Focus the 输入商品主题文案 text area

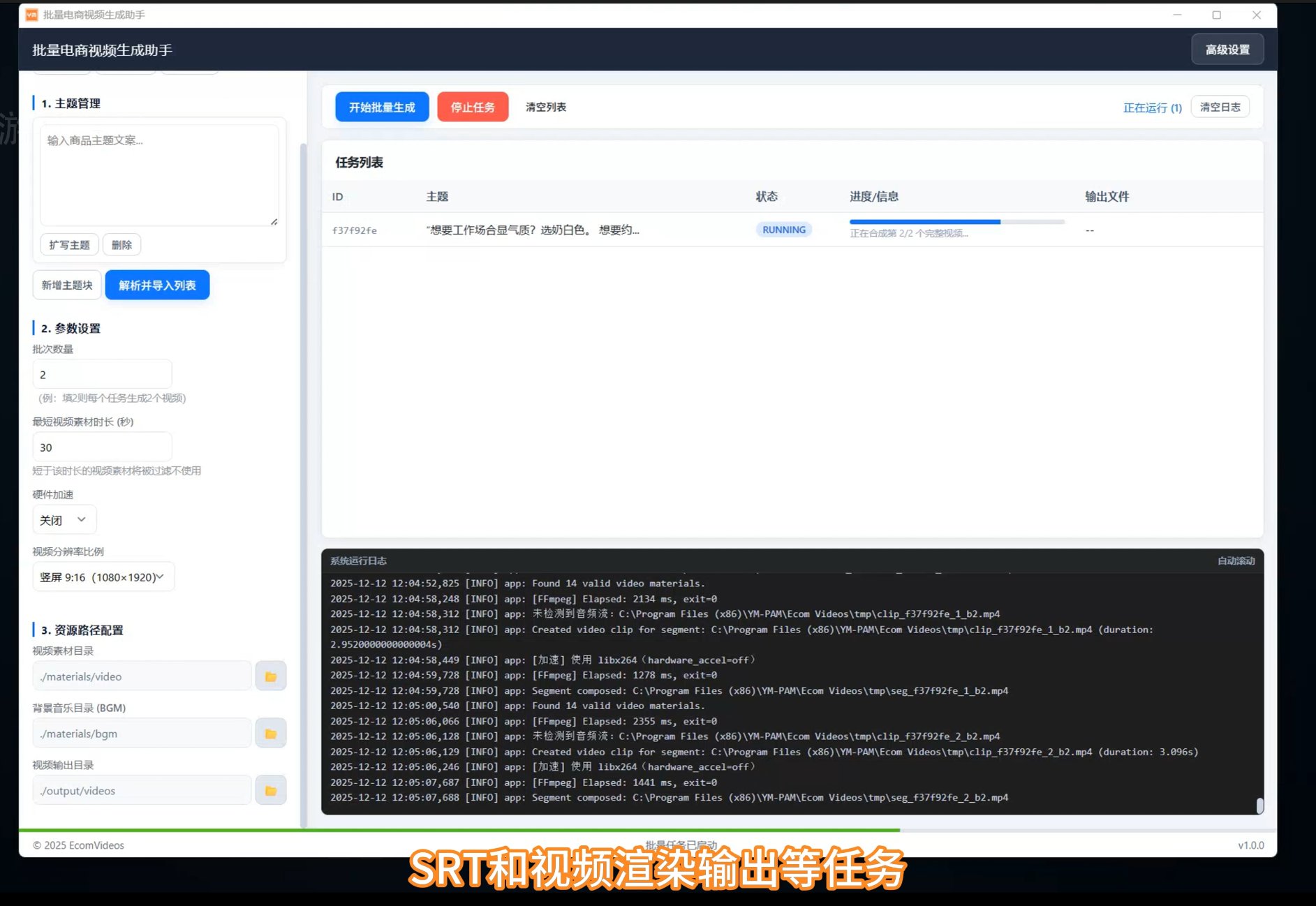point(159,175)
